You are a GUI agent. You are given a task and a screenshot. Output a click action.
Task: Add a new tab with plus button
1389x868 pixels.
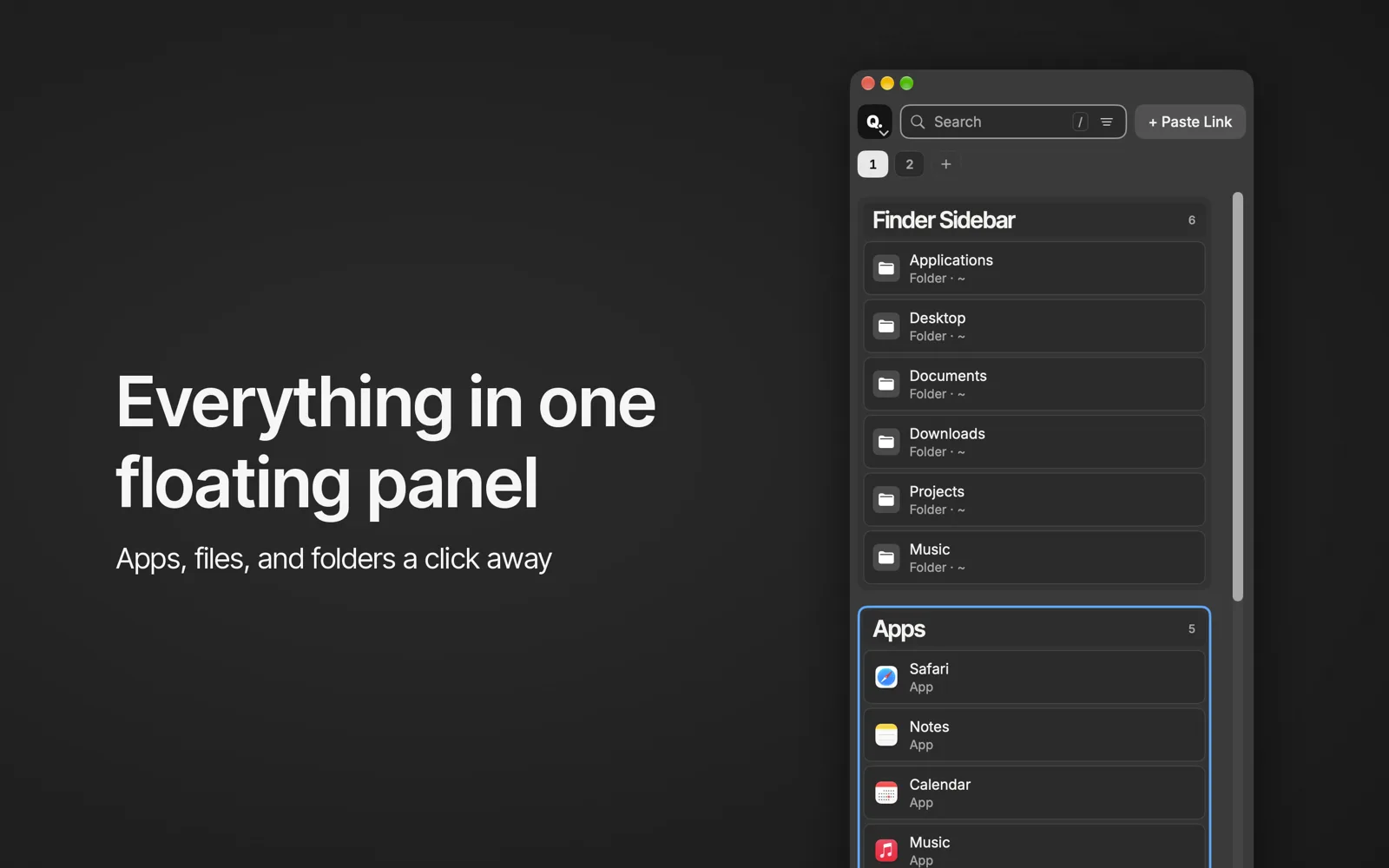pyautogui.click(x=946, y=164)
